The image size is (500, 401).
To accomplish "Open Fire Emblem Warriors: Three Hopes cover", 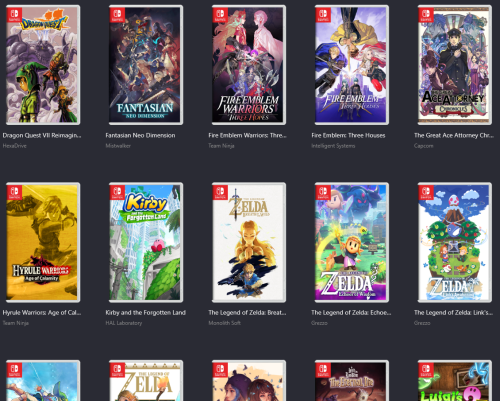I will pyautogui.click(x=249, y=65).
